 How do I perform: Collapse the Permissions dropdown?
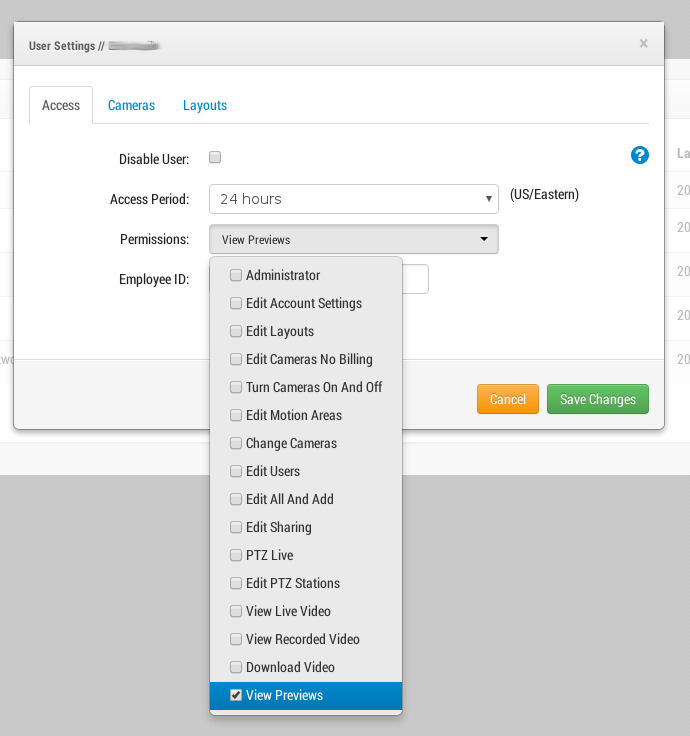pyautogui.click(x=353, y=240)
